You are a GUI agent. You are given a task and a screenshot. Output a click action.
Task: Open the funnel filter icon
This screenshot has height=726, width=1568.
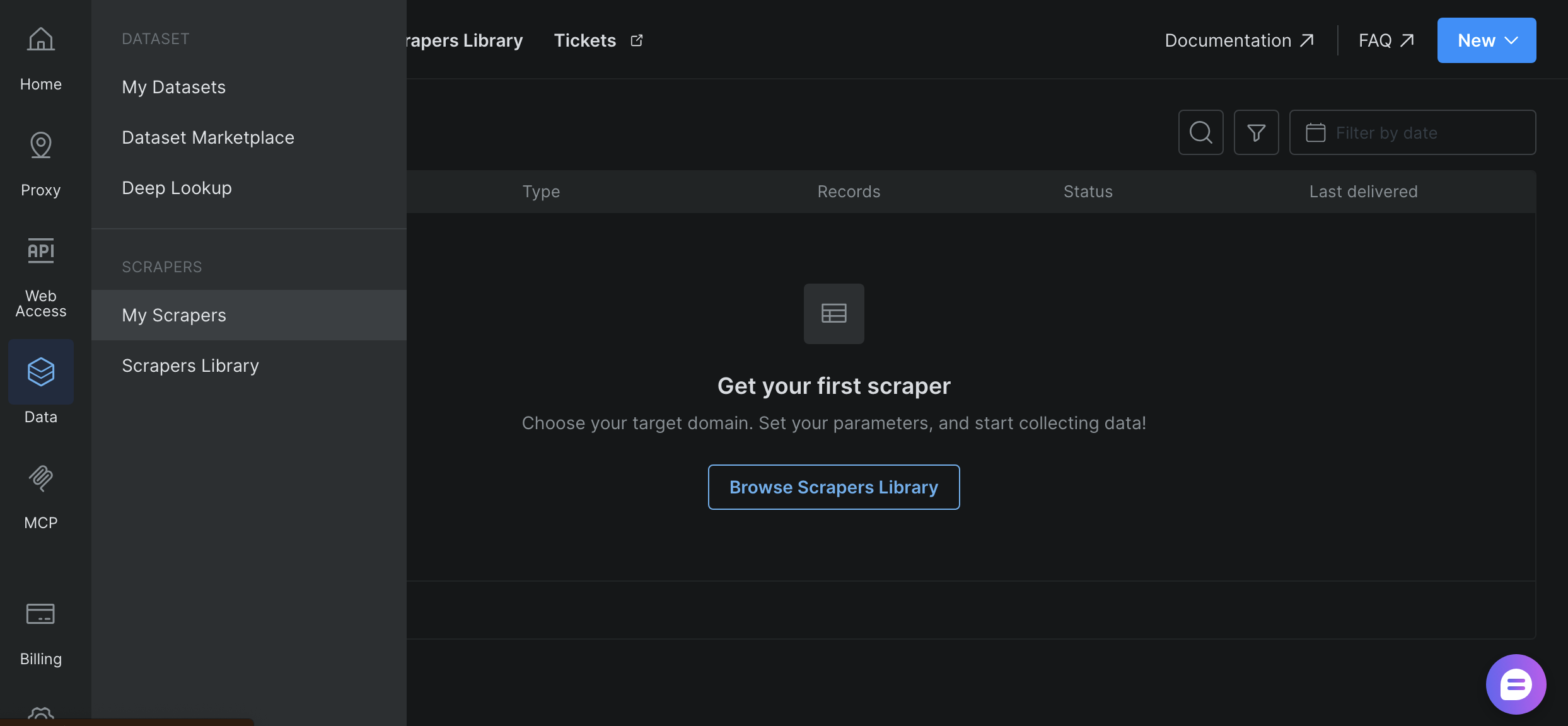click(x=1256, y=132)
